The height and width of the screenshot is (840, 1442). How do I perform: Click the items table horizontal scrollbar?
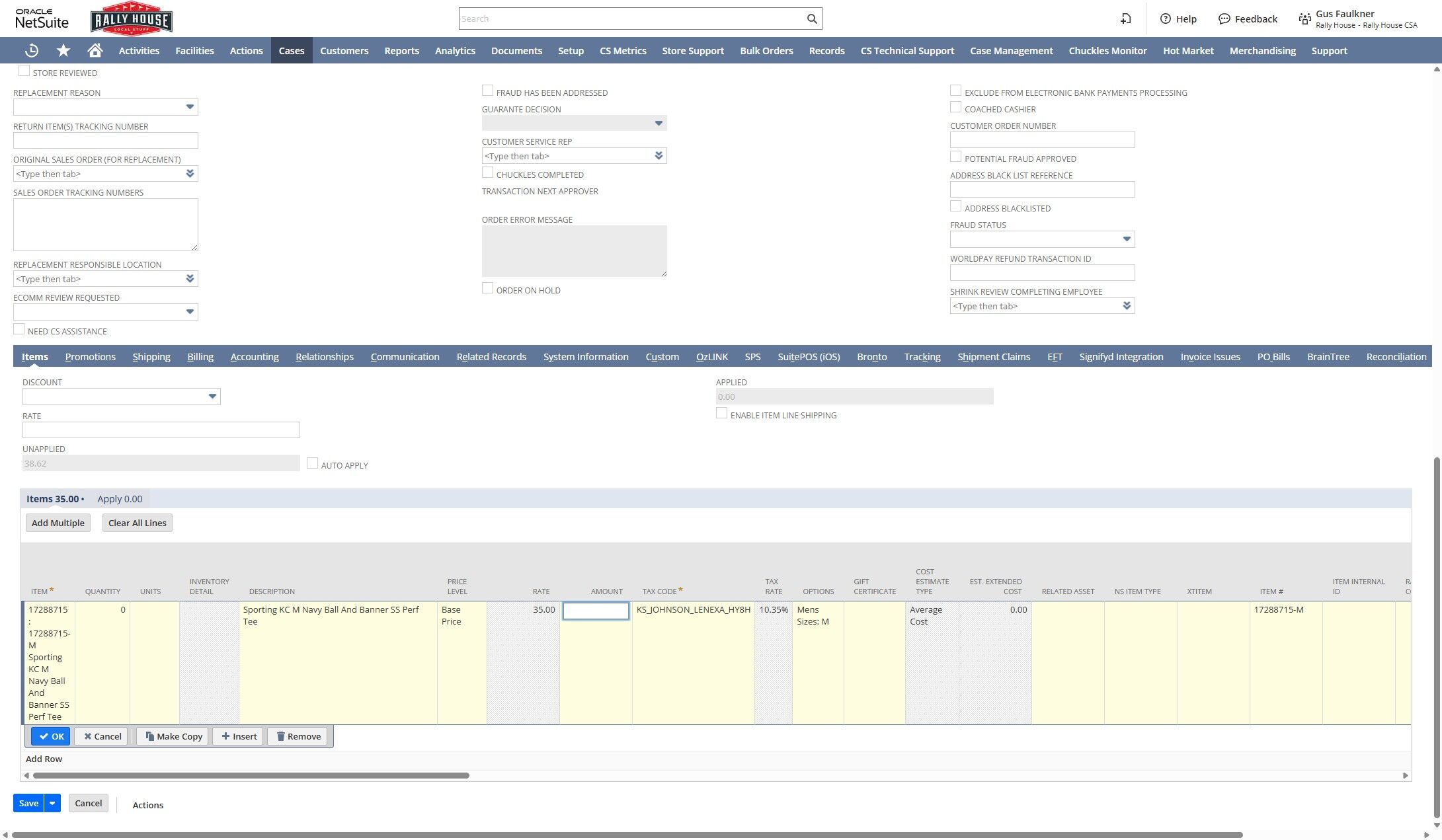click(x=251, y=775)
